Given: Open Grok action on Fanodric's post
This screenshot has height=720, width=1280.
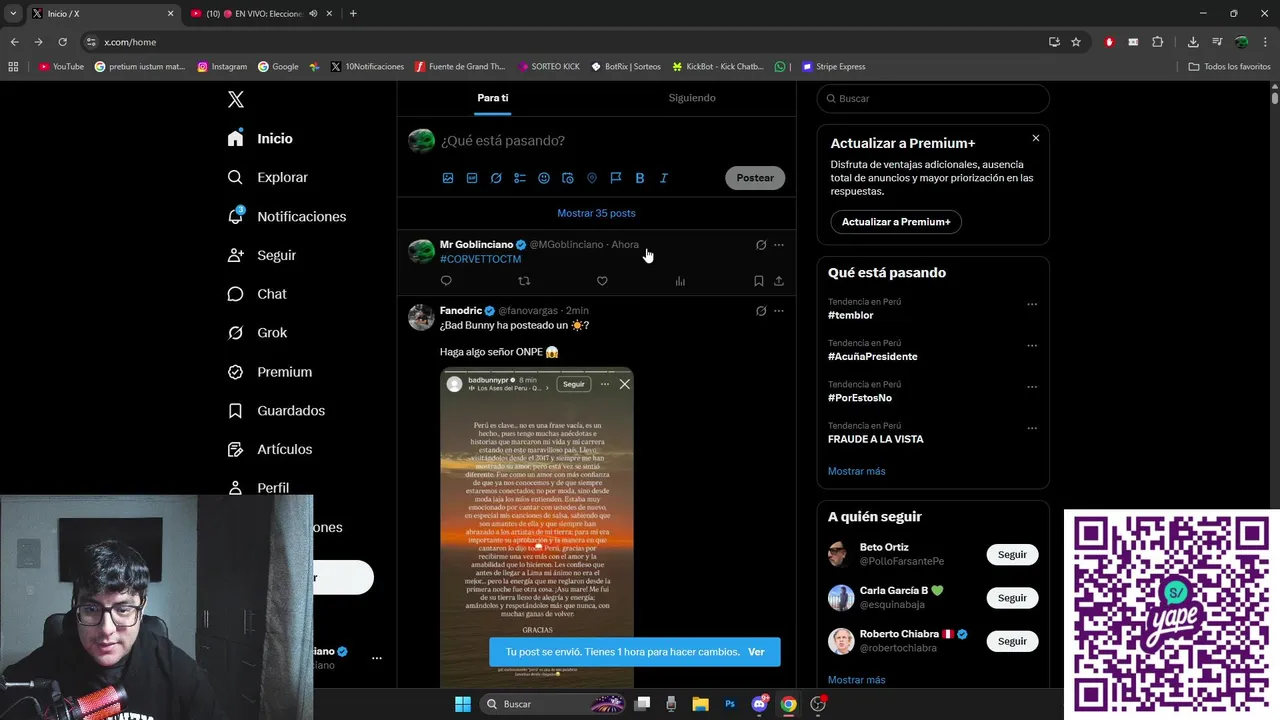Looking at the screenshot, I should pyautogui.click(x=761, y=311).
